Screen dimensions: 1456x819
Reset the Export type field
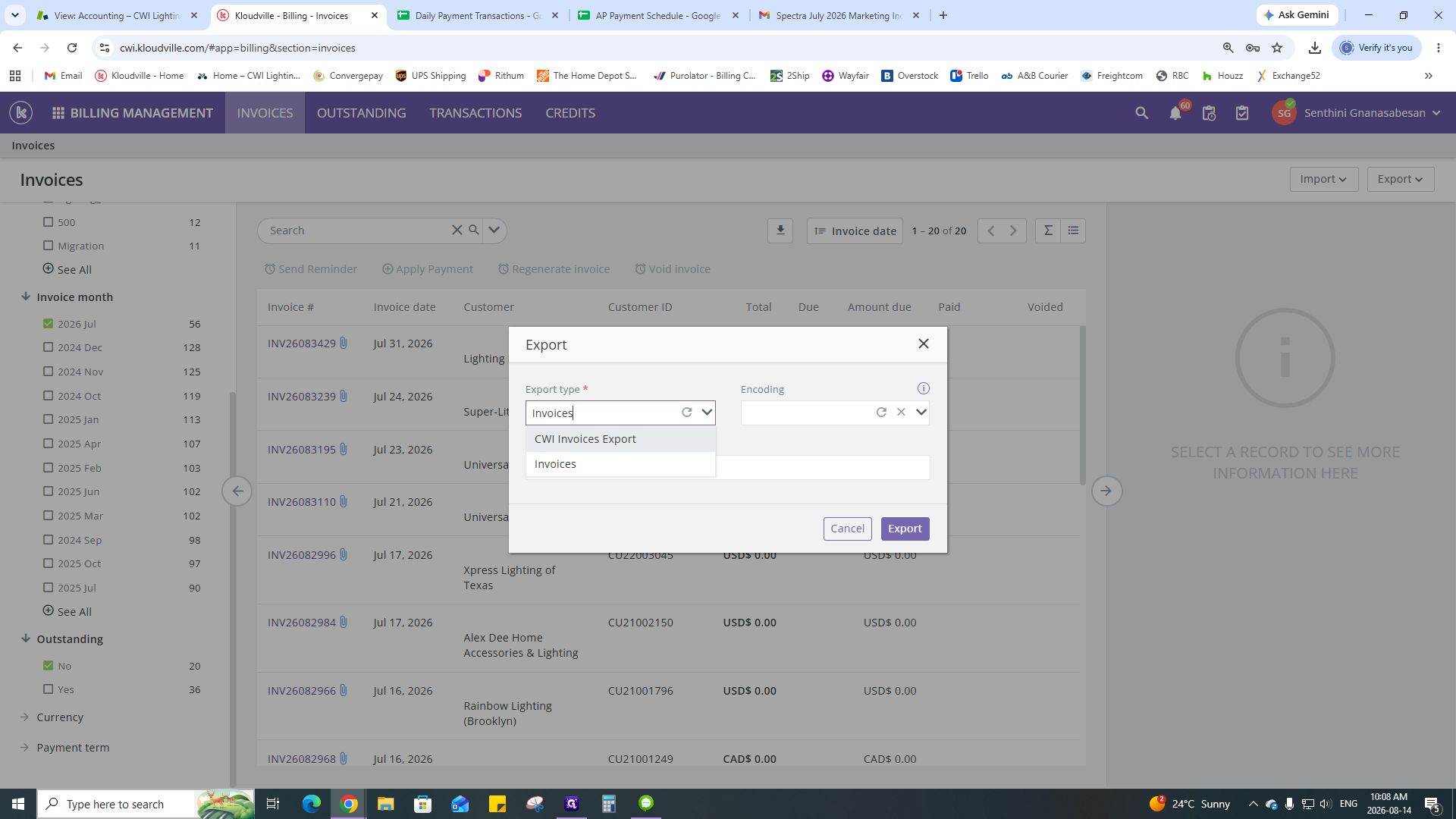[x=686, y=413]
